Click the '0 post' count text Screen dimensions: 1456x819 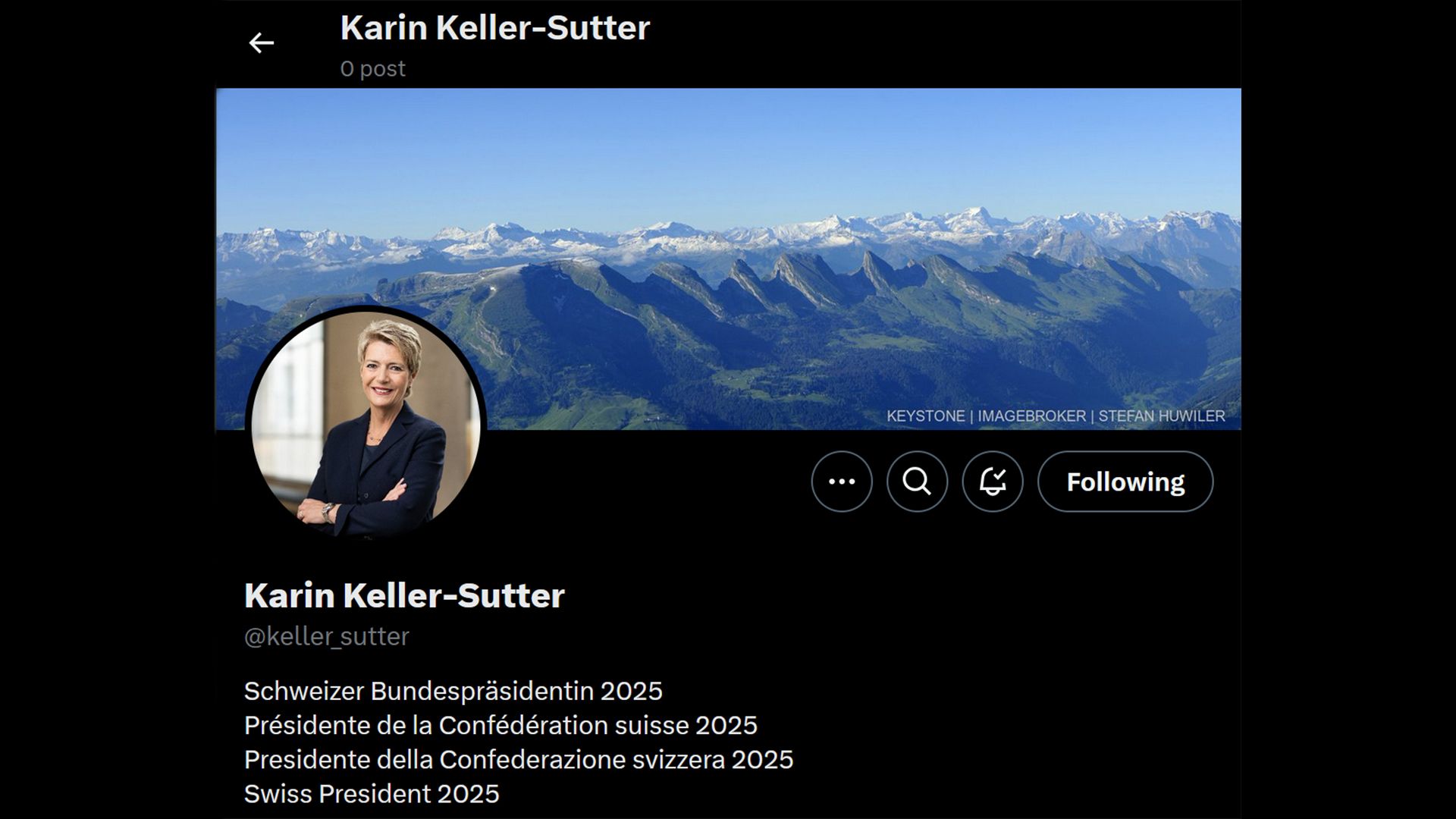click(x=373, y=68)
